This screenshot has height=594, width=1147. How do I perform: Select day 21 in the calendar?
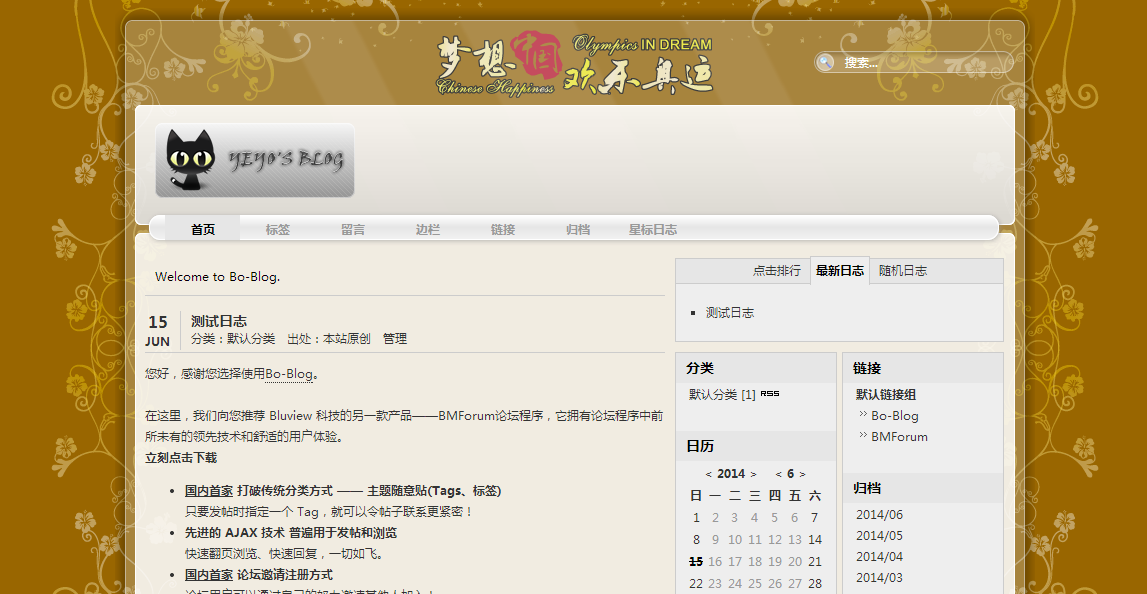[x=814, y=562]
